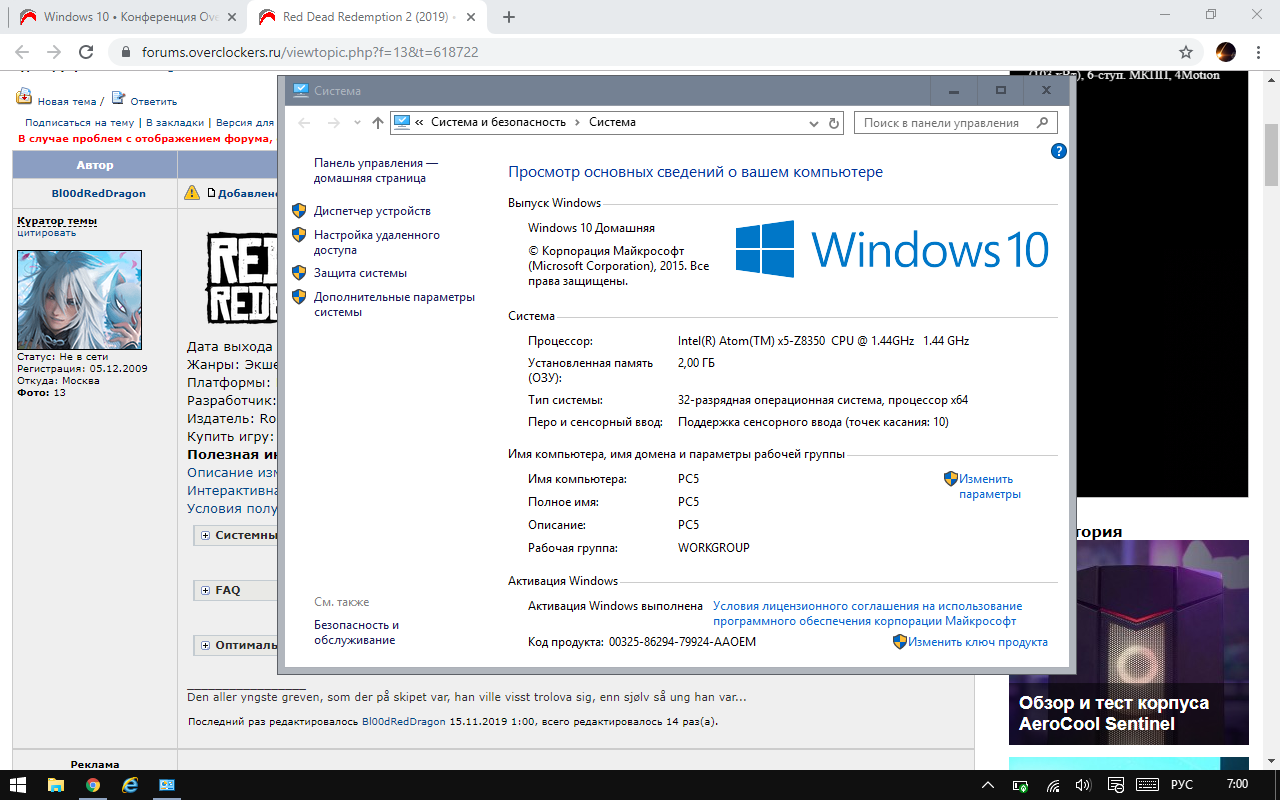Select the product code 00325-86294-79924-AAOEM
This screenshot has height=800, width=1280.
[682, 642]
